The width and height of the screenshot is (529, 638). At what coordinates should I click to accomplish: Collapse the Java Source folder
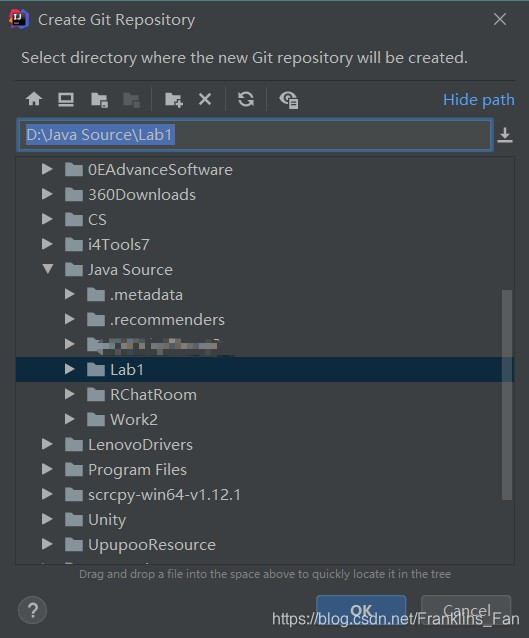(x=48, y=269)
